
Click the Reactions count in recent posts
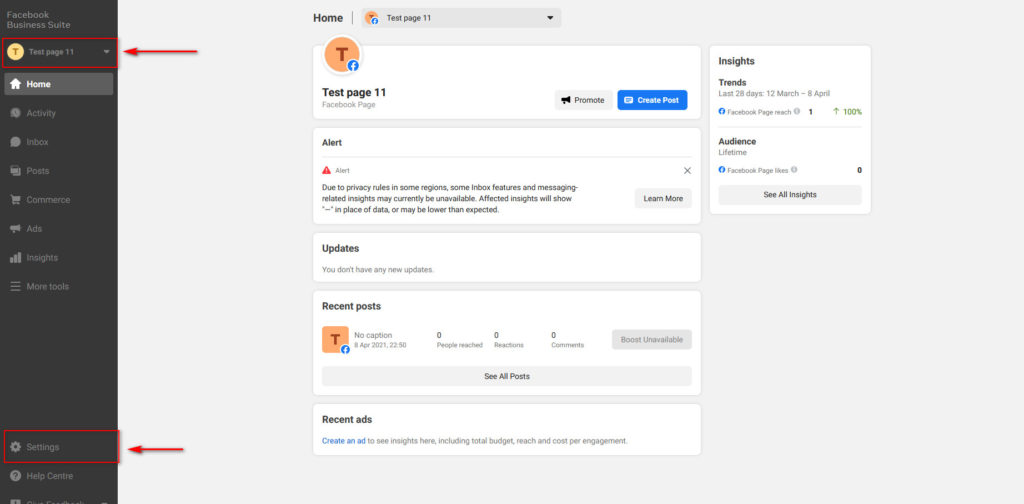point(496,335)
